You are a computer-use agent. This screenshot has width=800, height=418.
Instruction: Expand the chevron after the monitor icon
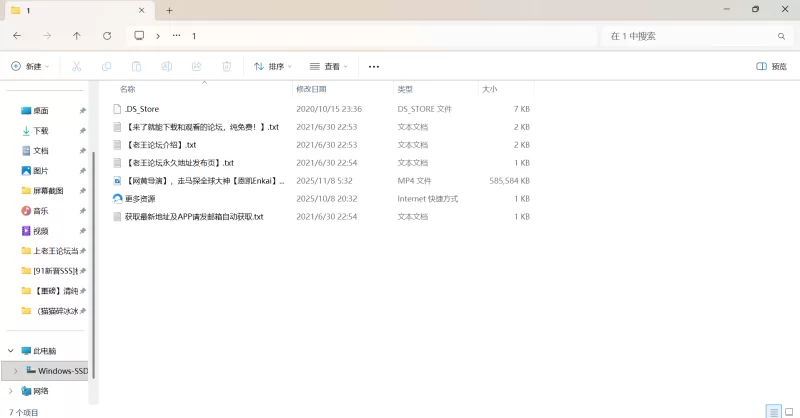158,36
